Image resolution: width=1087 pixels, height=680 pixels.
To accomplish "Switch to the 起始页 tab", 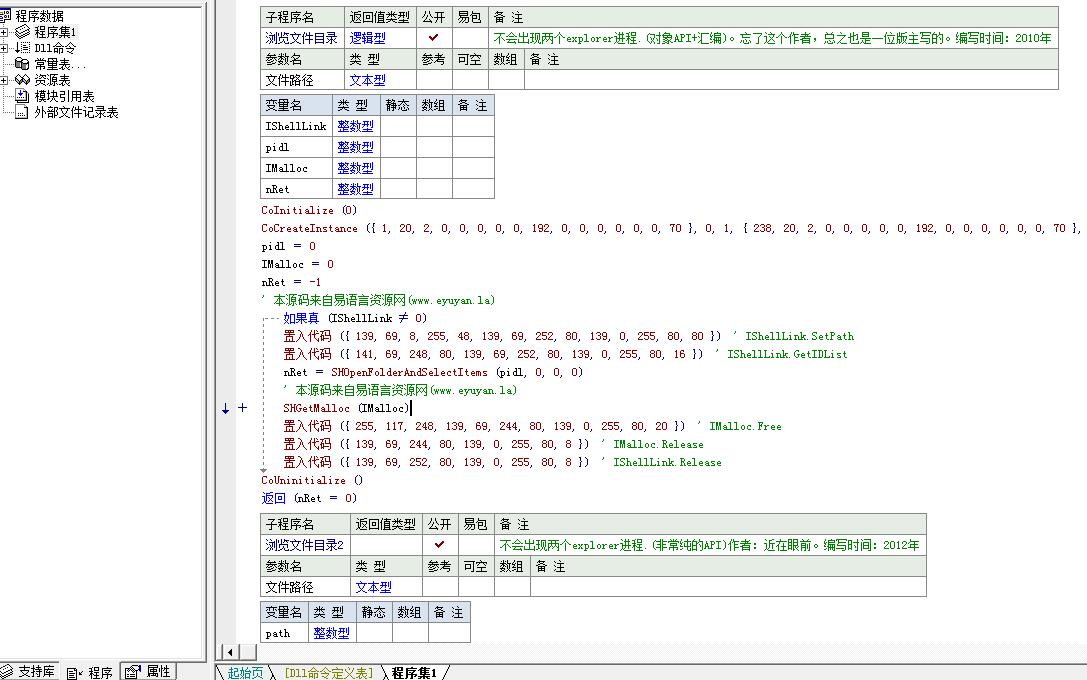I will pyautogui.click(x=245, y=672).
